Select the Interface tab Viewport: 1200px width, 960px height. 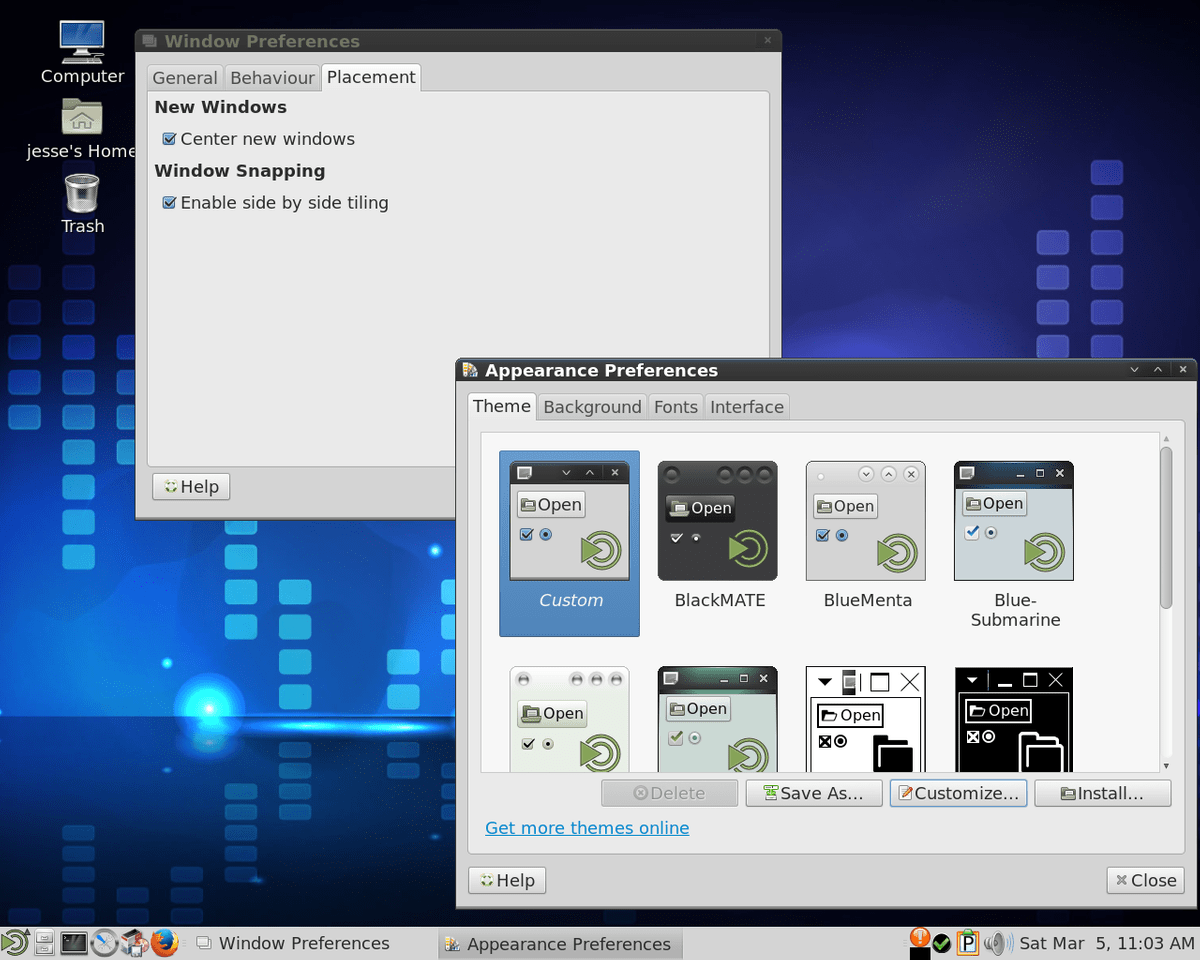coord(746,407)
